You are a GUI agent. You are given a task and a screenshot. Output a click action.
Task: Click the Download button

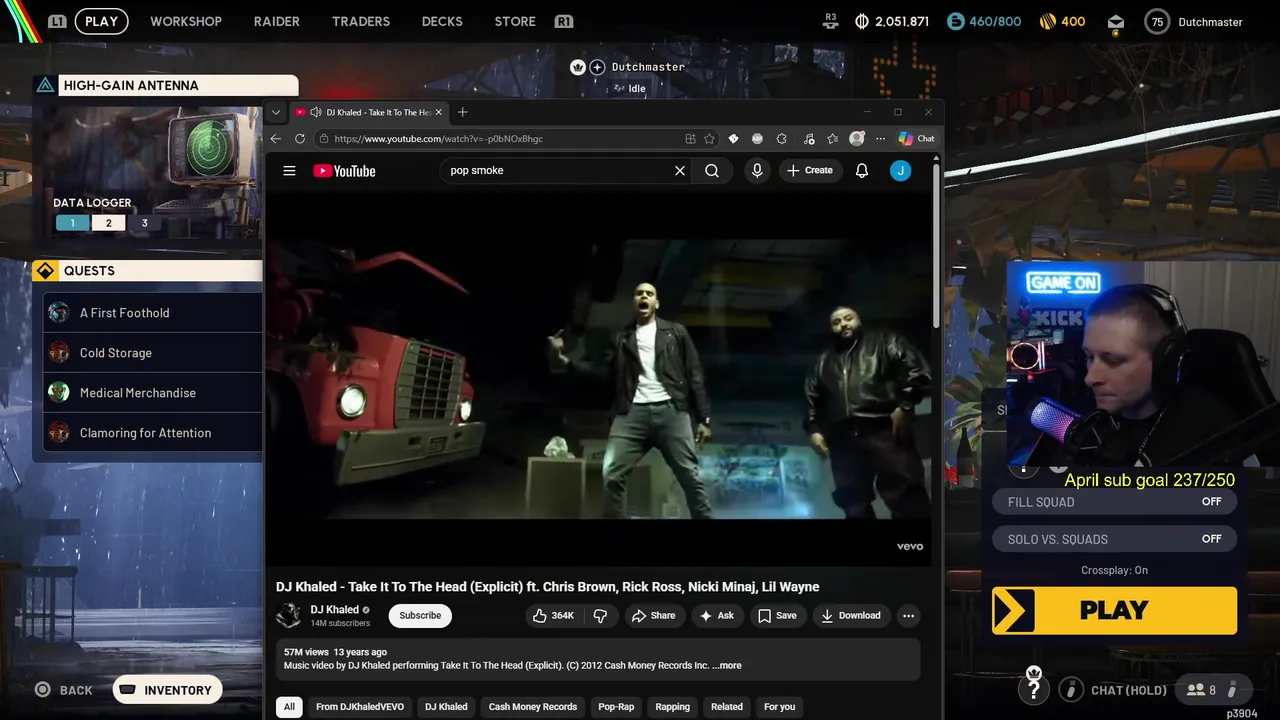click(851, 616)
